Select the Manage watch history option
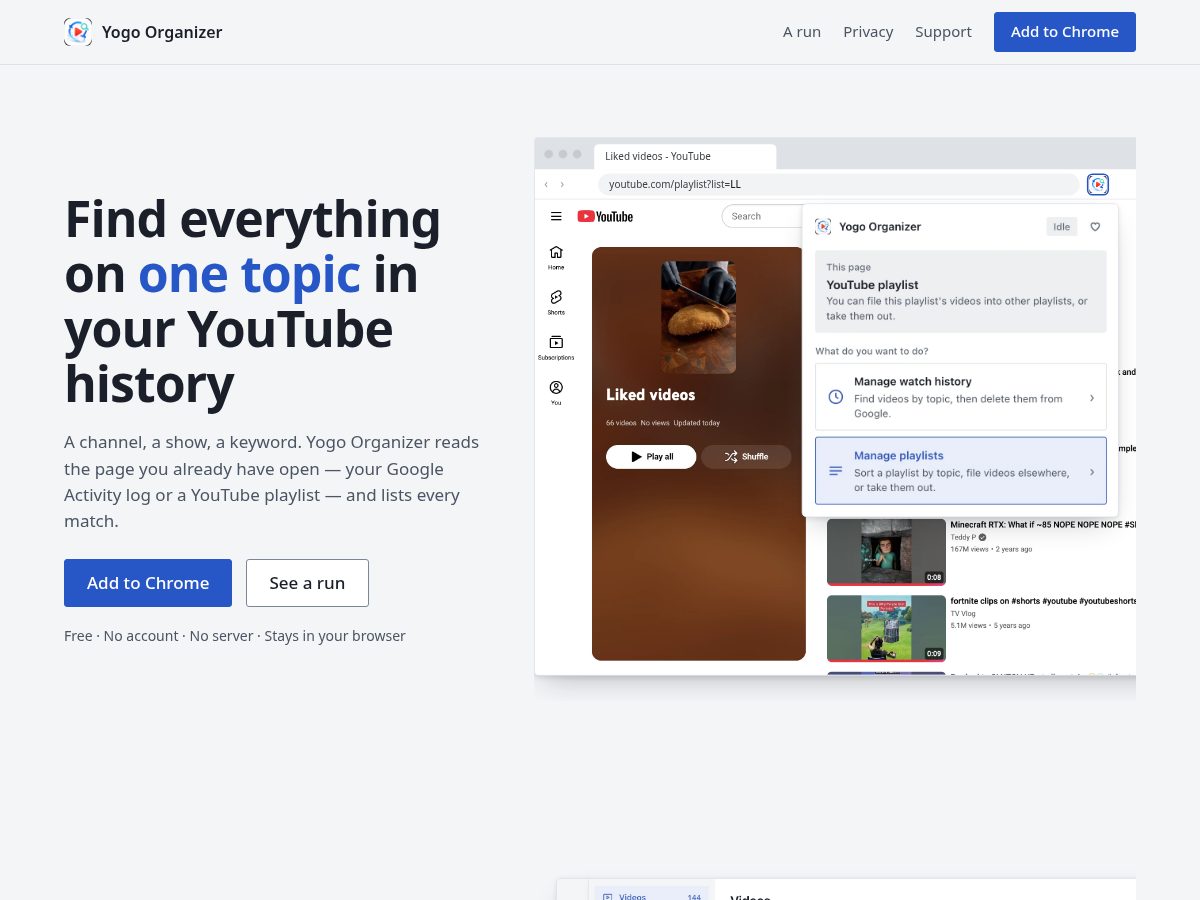This screenshot has height=900, width=1200. [961, 397]
